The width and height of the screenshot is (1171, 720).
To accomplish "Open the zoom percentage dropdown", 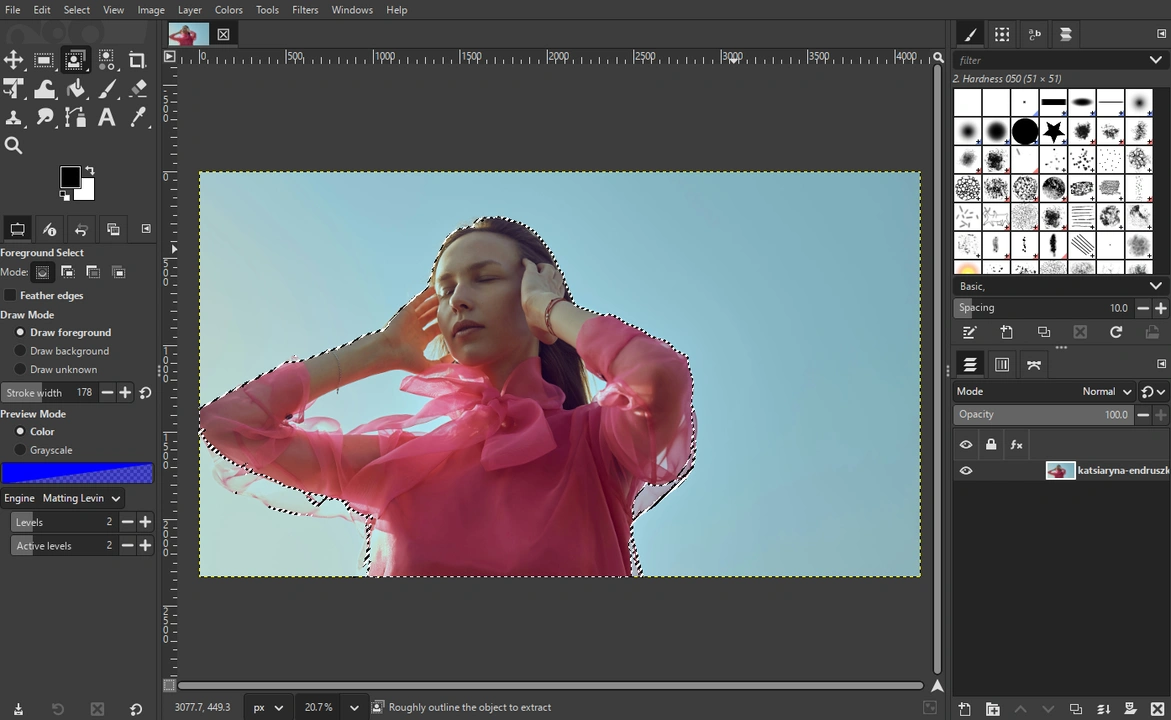I will (354, 707).
